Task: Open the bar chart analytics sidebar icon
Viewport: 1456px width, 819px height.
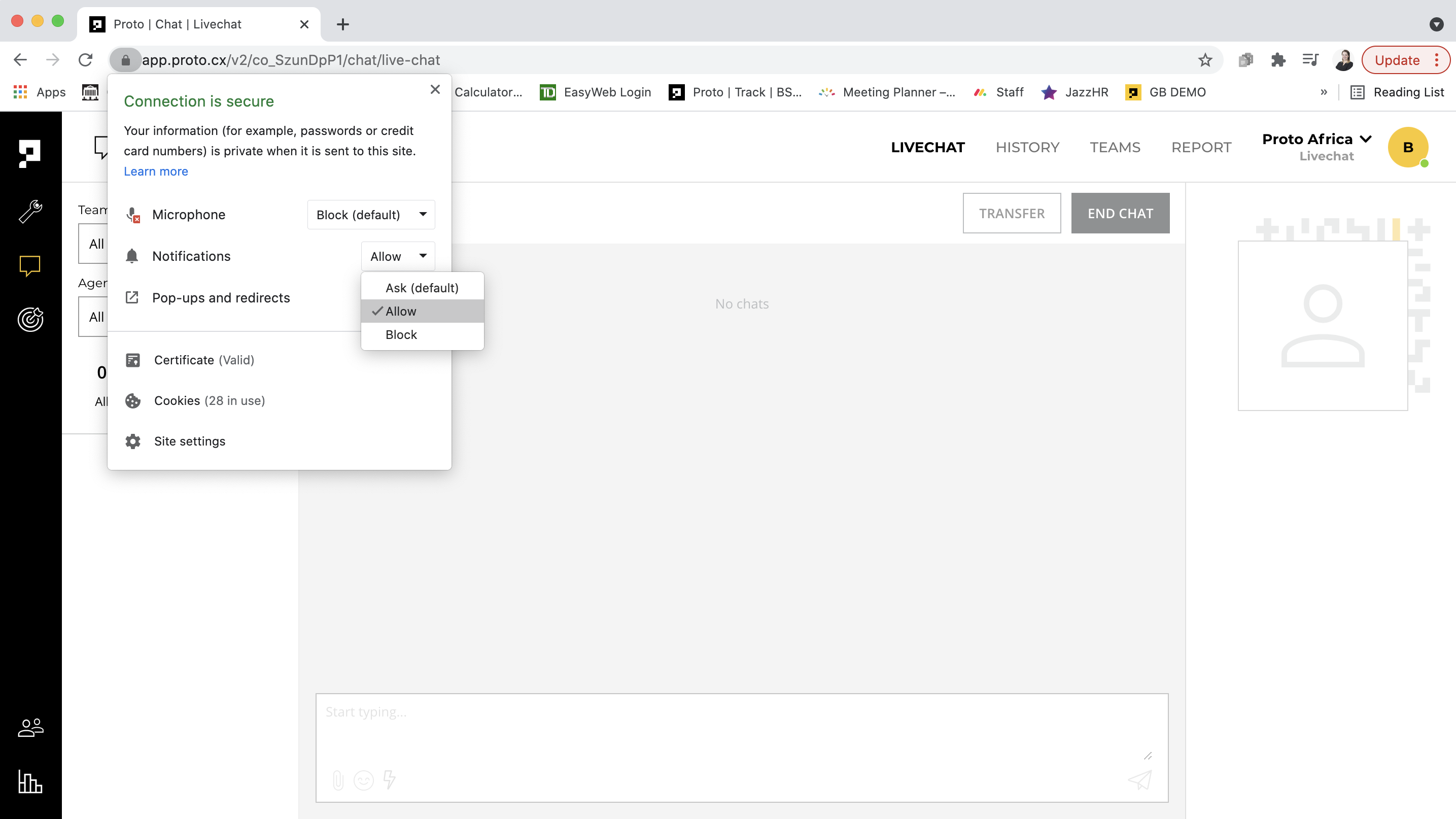Action: (x=30, y=781)
